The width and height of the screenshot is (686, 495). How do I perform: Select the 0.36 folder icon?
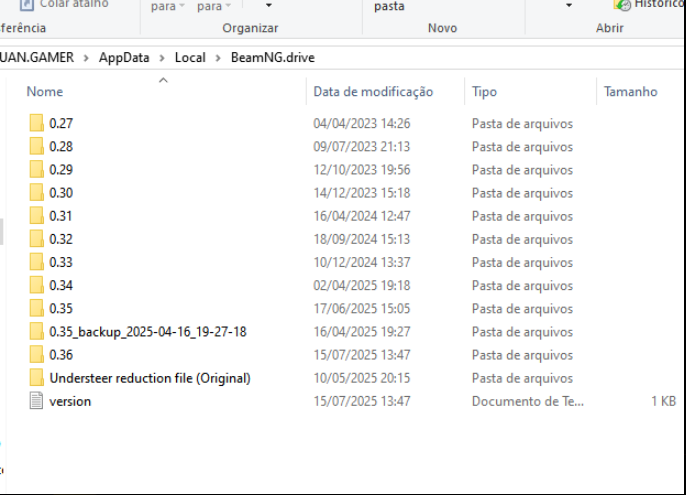(x=37, y=355)
